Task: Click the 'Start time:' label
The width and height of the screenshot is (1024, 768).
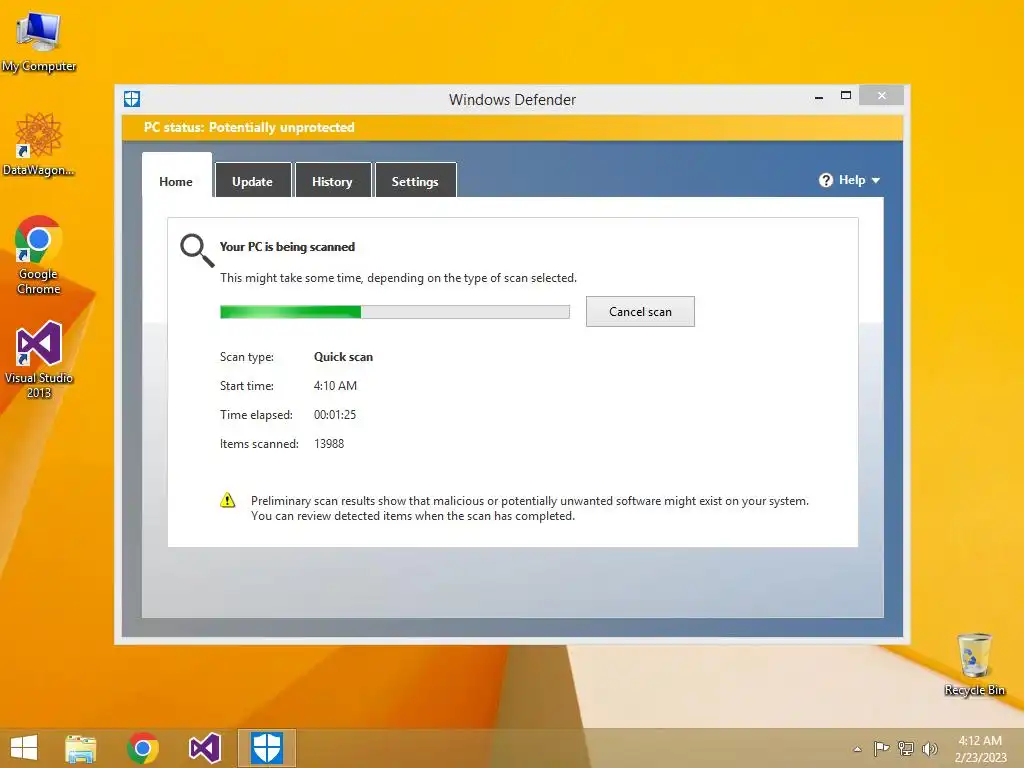Action: coord(247,385)
